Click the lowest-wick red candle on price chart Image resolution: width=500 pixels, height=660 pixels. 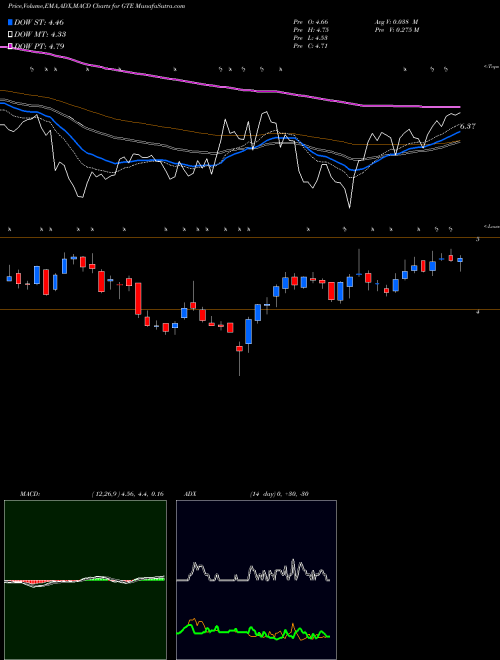pyautogui.click(x=239, y=359)
